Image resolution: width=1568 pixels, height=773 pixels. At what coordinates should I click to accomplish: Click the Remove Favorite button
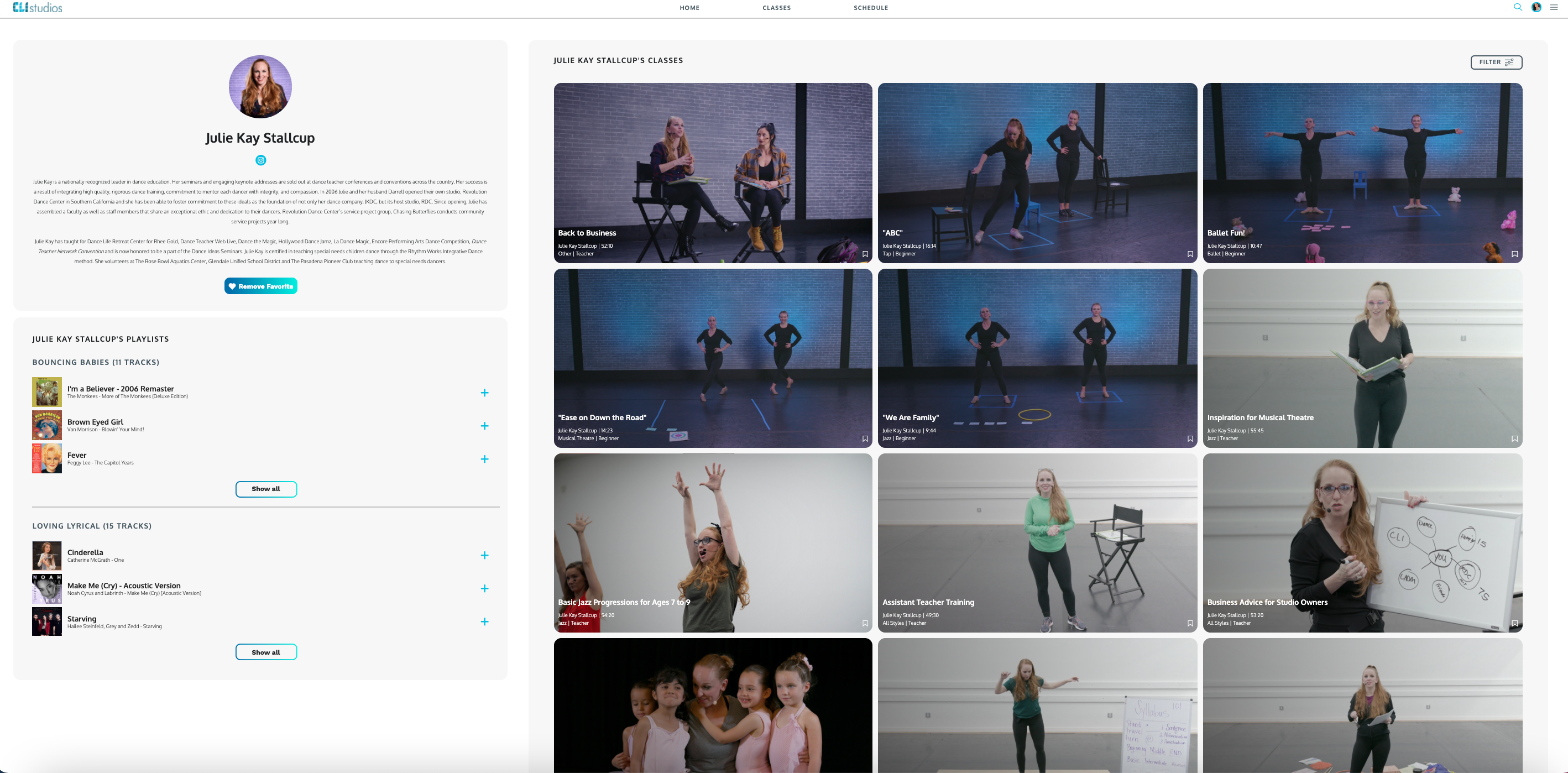coord(260,286)
